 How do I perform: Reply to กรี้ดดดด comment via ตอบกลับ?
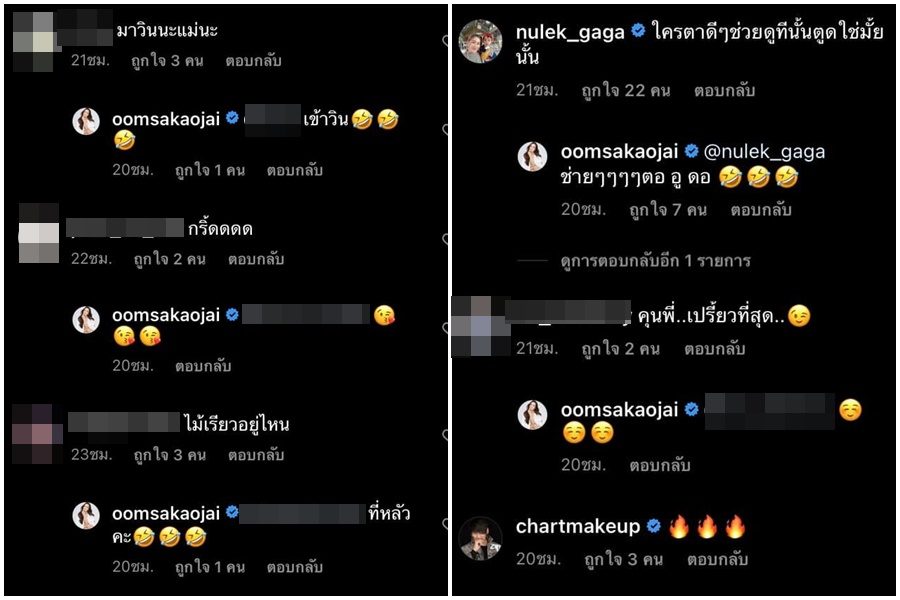(x=256, y=260)
